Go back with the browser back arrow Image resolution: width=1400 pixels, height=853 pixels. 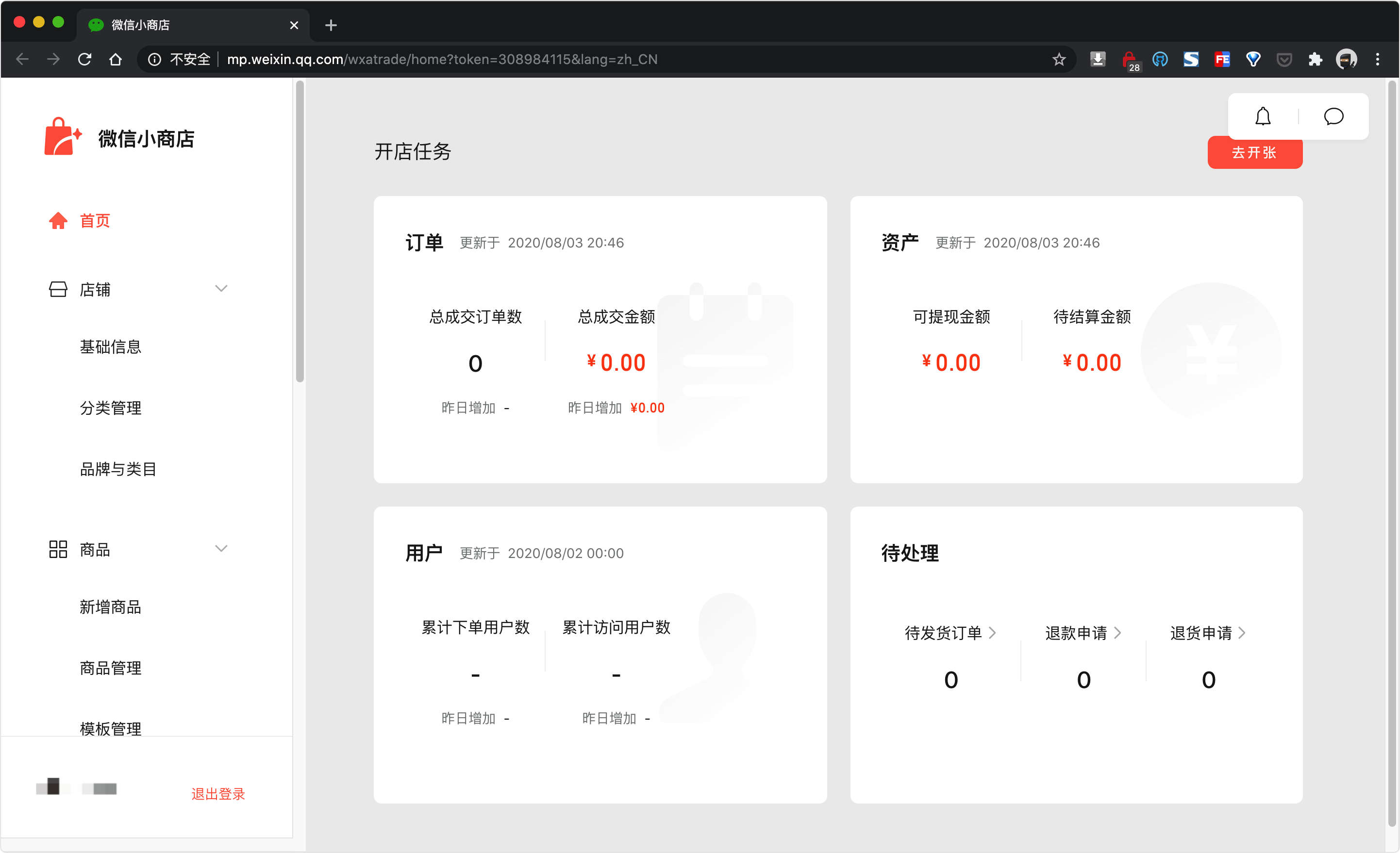pyautogui.click(x=23, y=59)
